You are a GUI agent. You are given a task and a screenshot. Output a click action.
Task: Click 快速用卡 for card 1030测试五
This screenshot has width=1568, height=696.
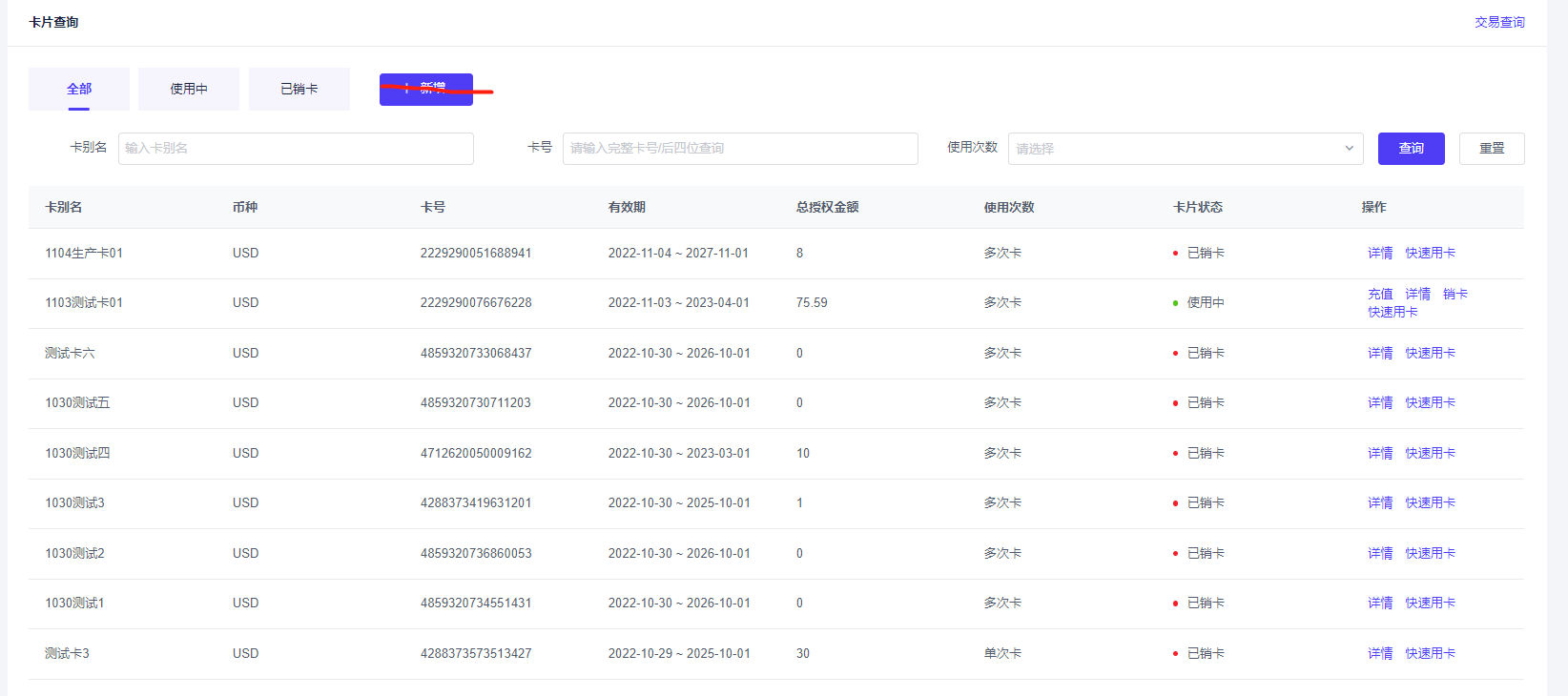1430,402
